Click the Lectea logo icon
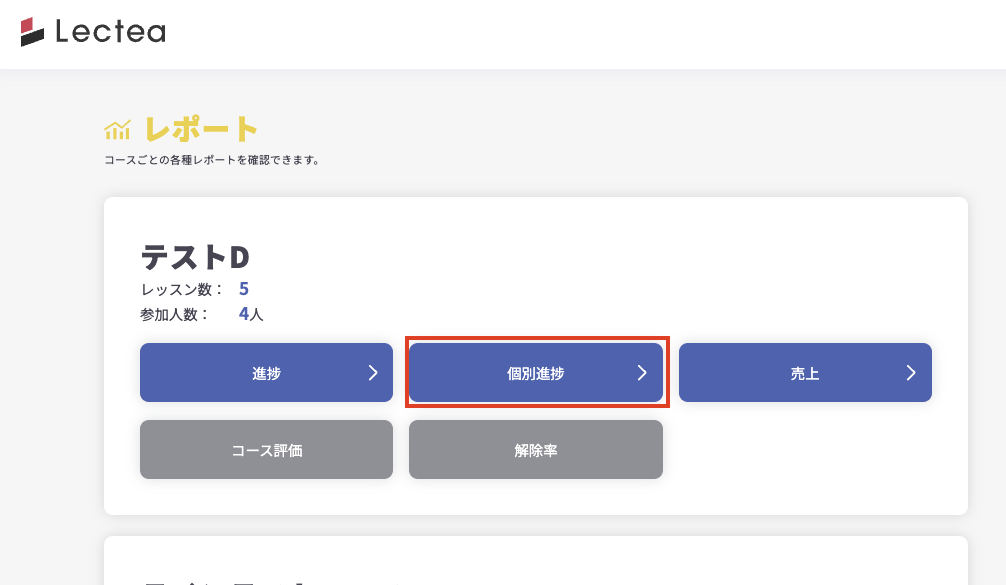The height and width of the screenshot is (585, 1006). 32,32
